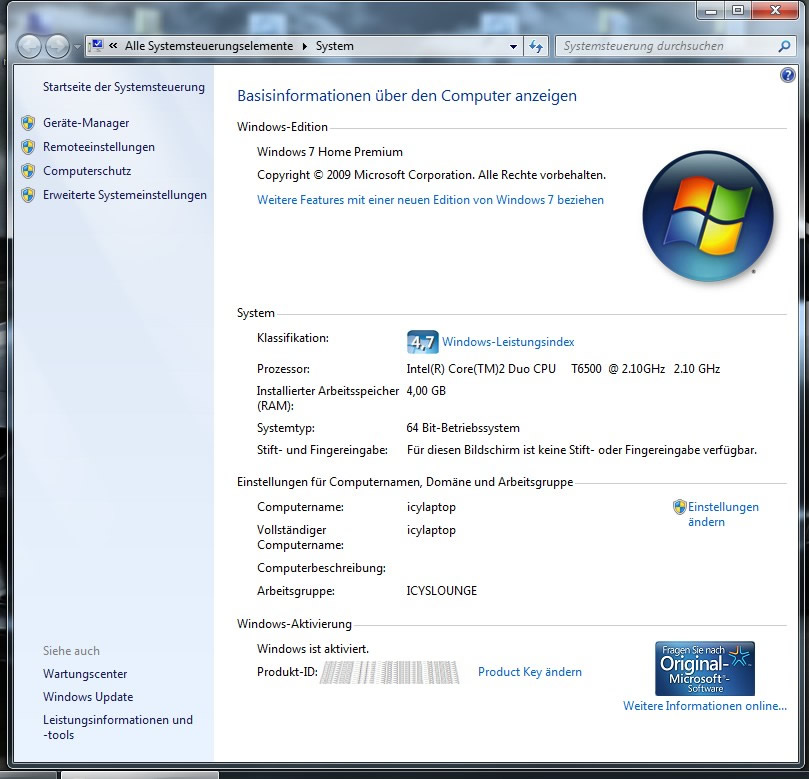Open Windows Update
The height and width of the screenshot is (779, 809).
[88, 697]
